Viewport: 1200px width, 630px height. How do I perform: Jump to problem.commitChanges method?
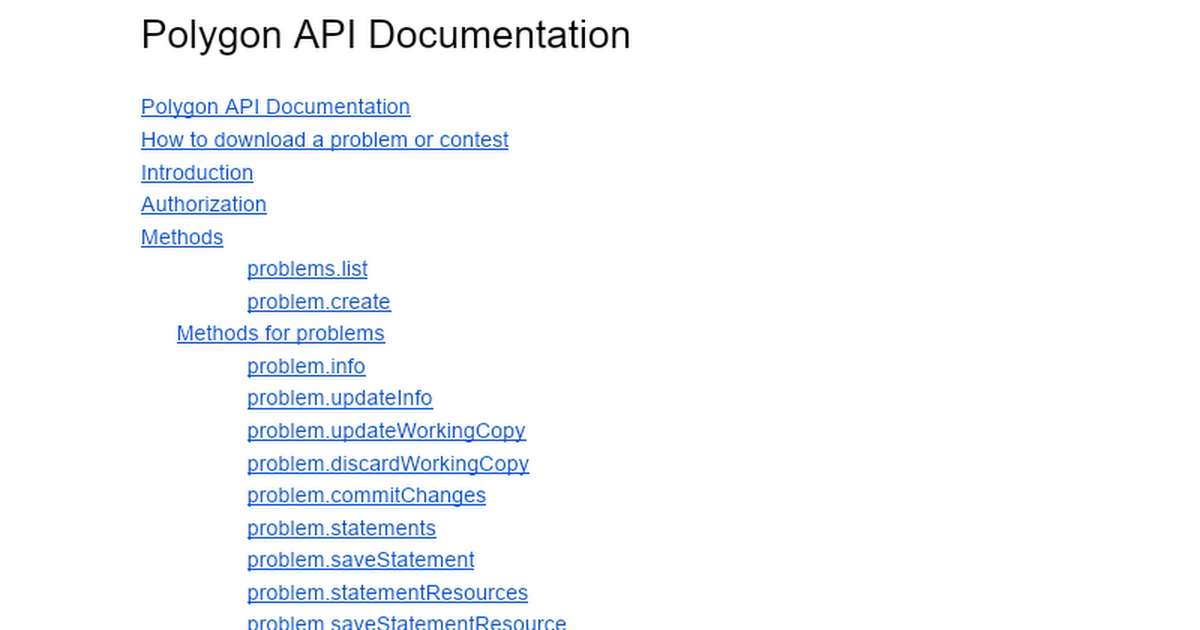point(366,496)
